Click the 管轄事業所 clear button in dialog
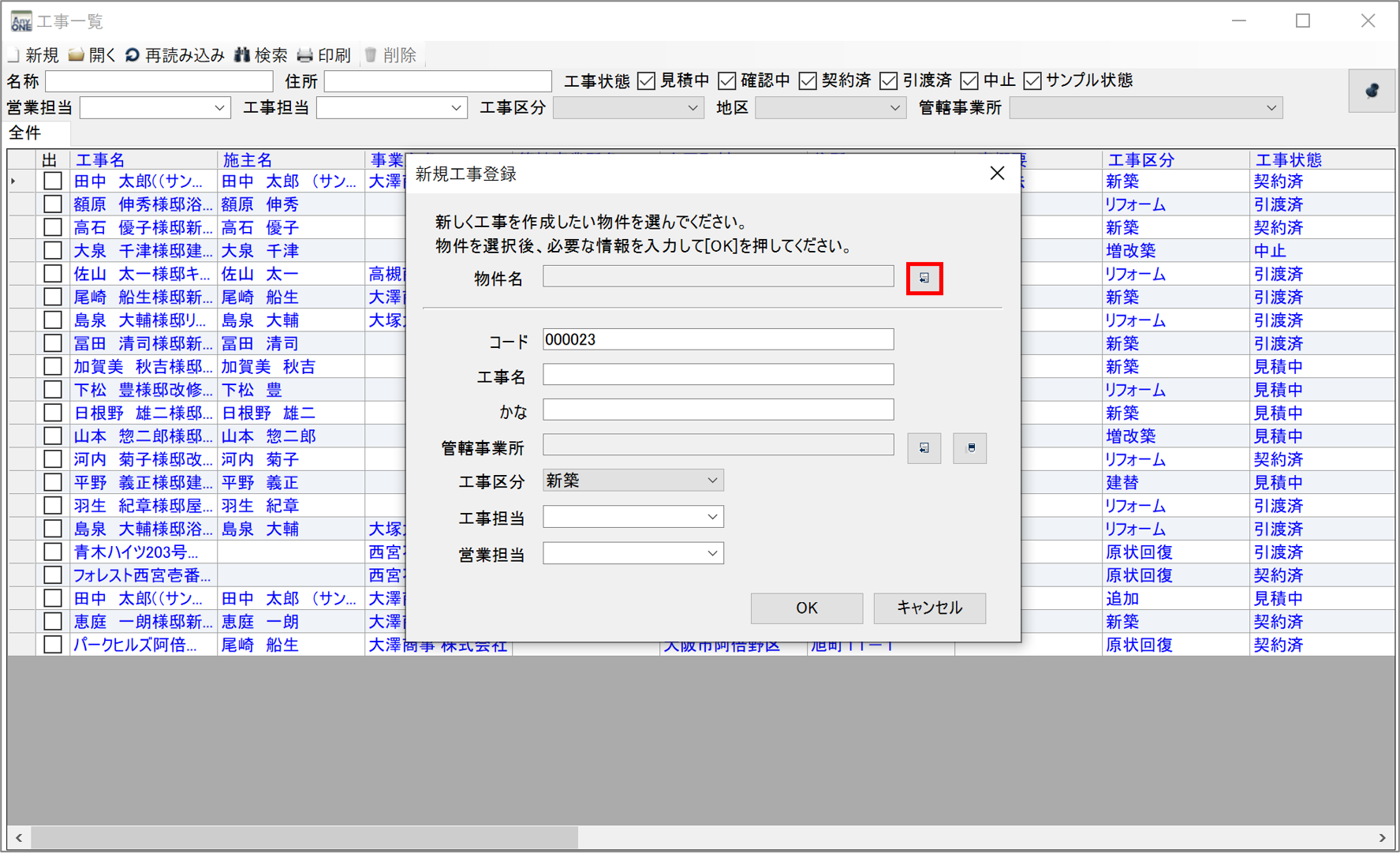Viewport: 1400px width, 853px height. [970, 448]
